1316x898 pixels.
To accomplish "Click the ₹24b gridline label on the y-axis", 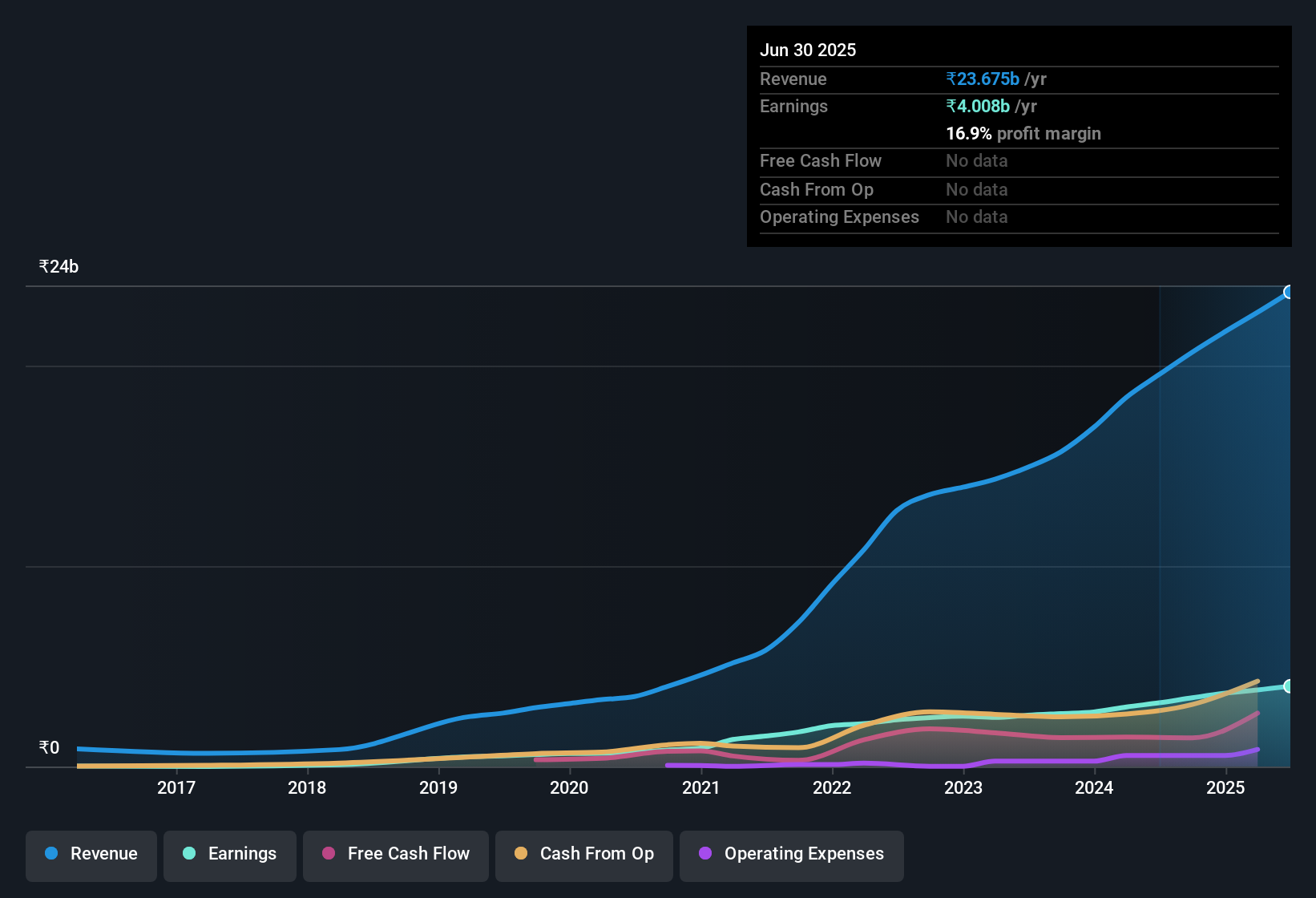I will tap(58, 266).
